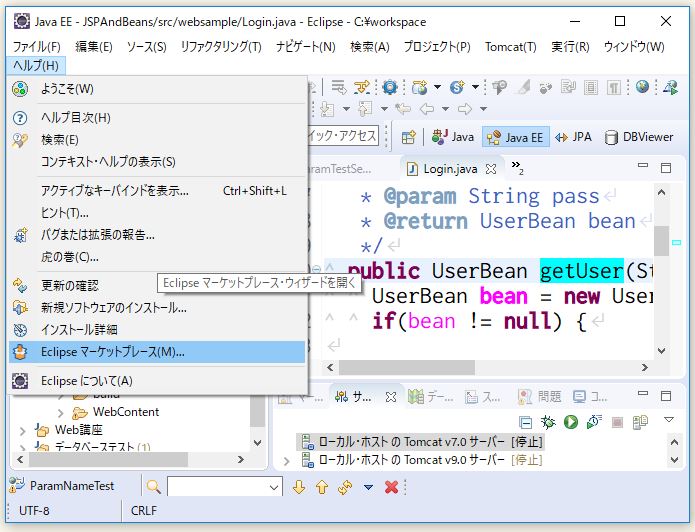This screenshot has height=532, width=695.
Task: Expand the WebContent folder
Action: (61, 413)
